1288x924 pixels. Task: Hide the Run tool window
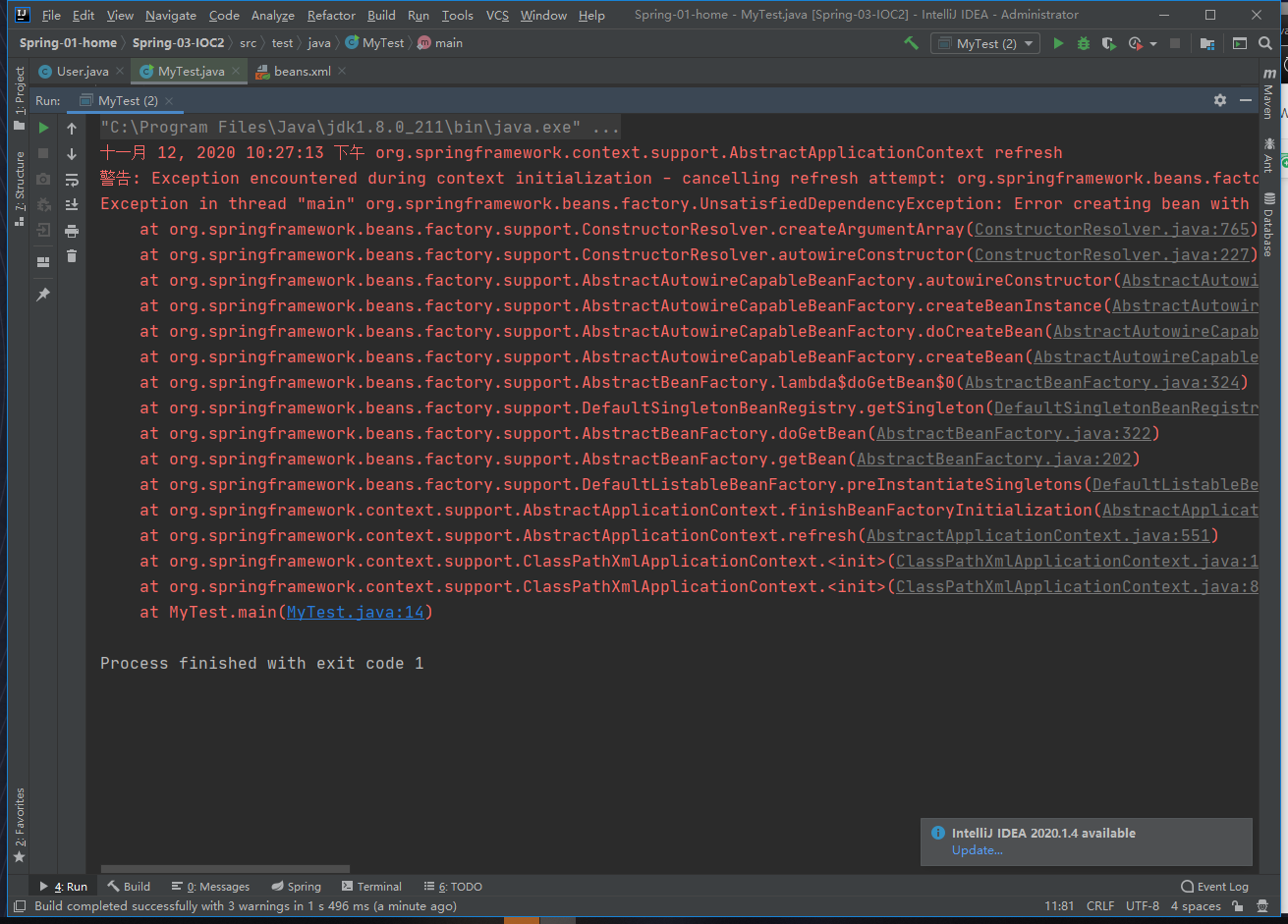tap(1246, 100)
